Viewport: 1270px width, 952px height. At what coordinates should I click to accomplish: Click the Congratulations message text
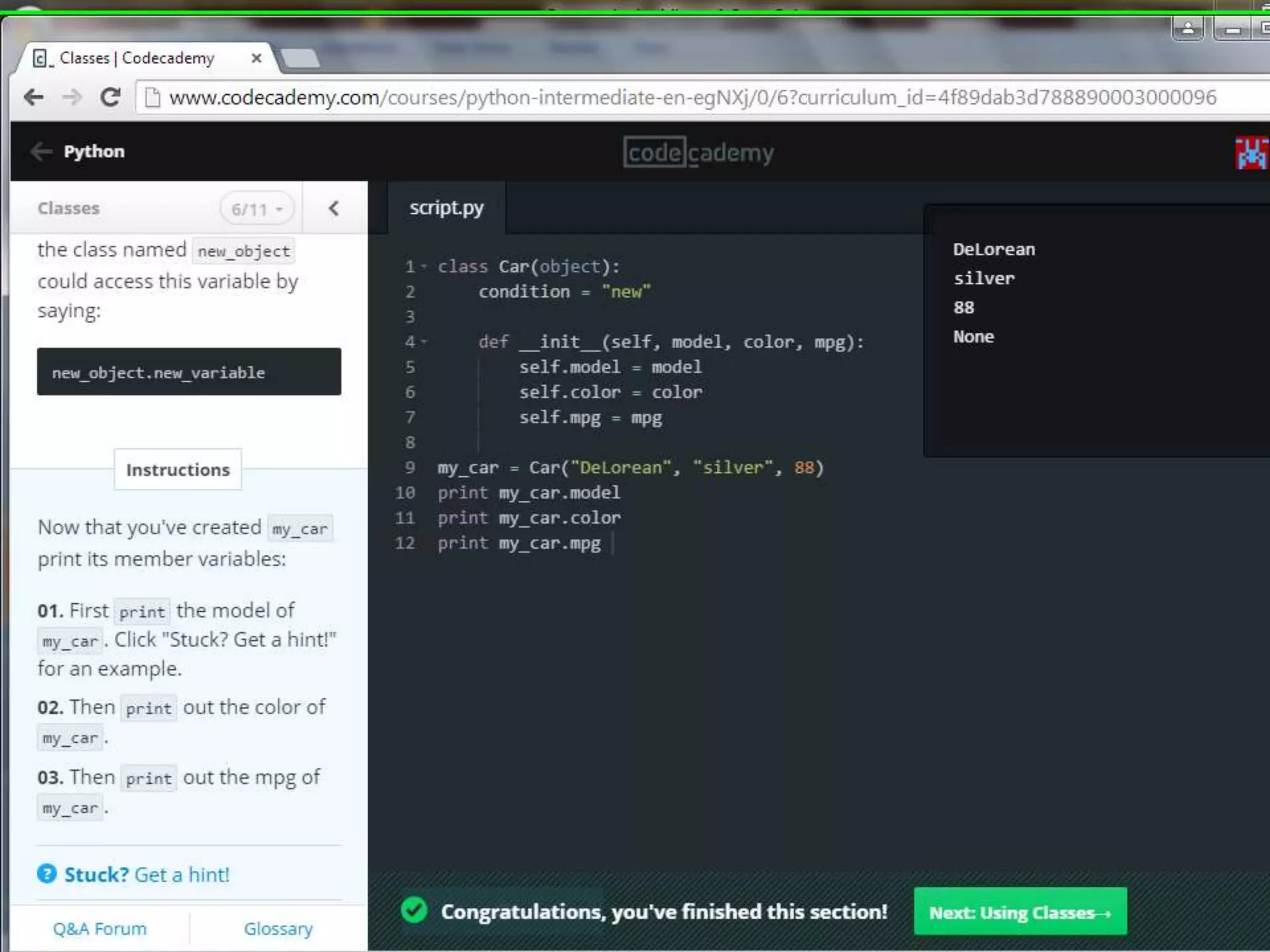tap(664, 912)
